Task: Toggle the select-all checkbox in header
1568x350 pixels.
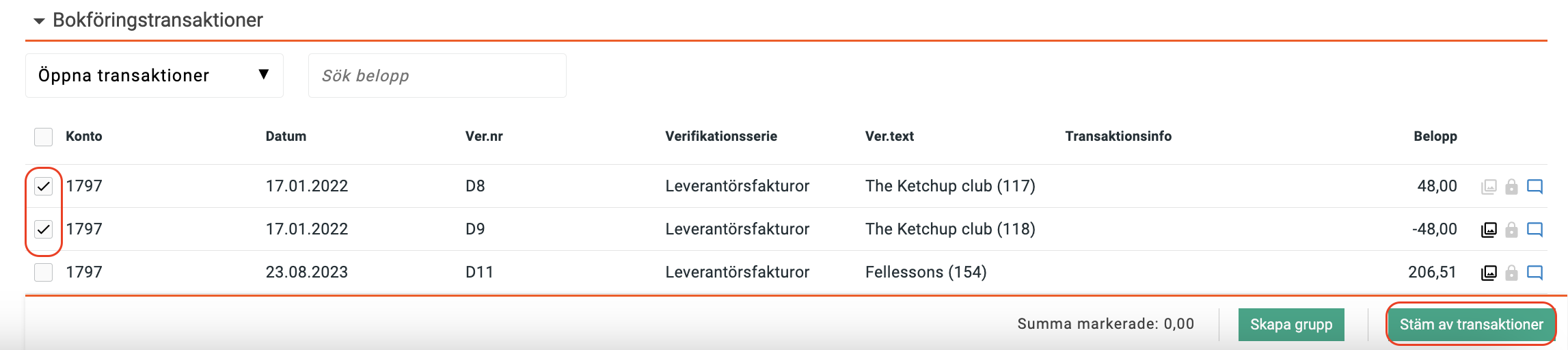Action: pyautogui.click(x=43, y=137)
